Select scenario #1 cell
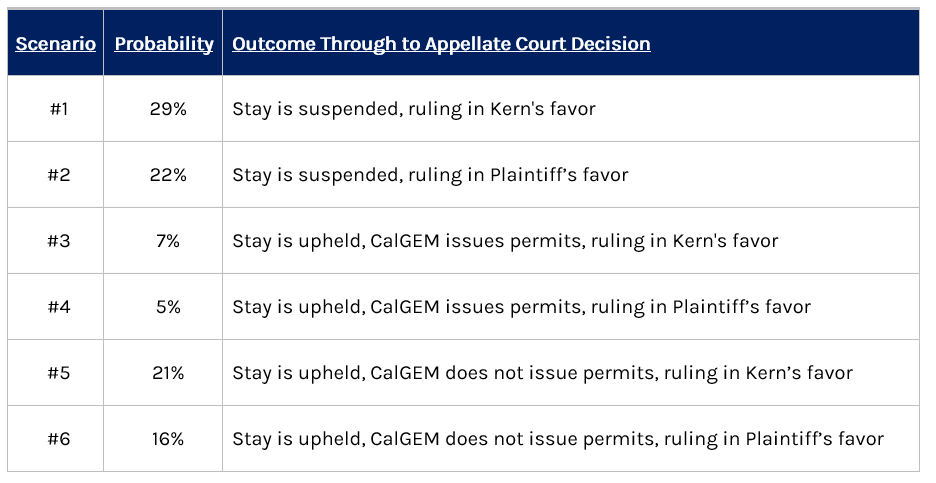This screenshot has width=936, height=483. click(x=58, y=109)
